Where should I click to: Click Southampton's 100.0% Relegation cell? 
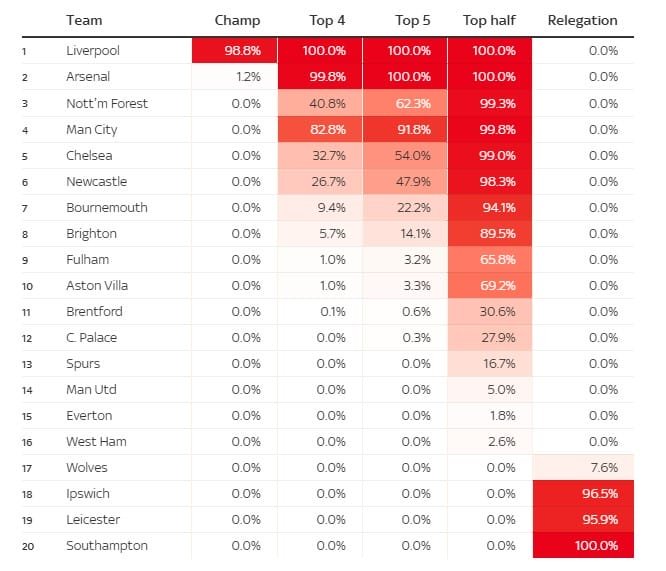[583, 545]
